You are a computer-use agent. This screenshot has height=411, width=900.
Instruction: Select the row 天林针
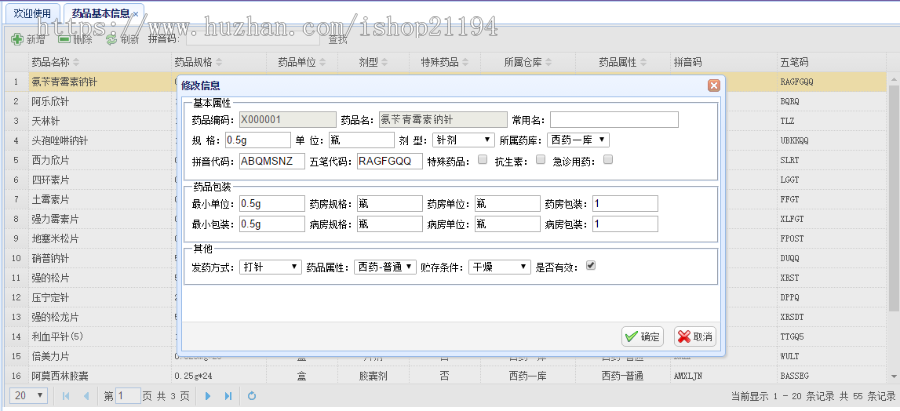447,121
